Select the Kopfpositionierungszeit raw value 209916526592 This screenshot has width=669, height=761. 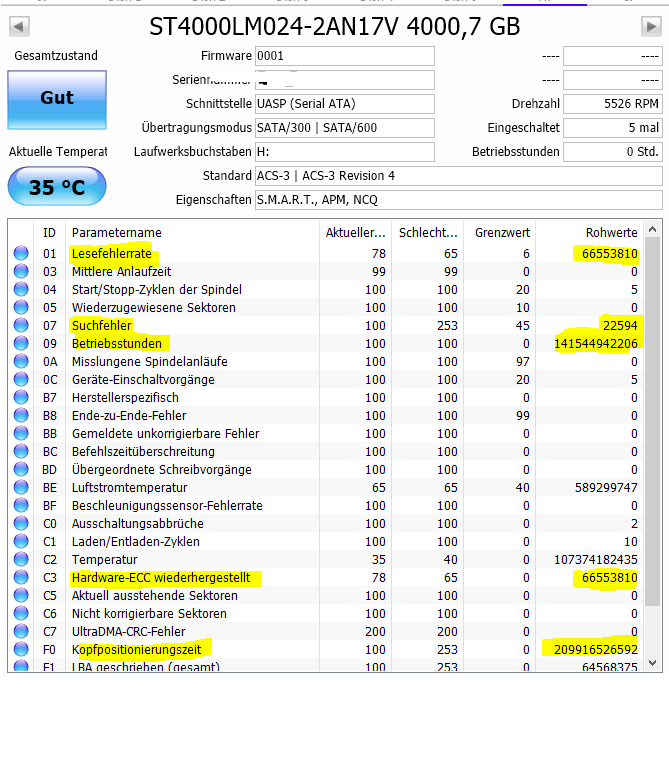tap(596, 649)
